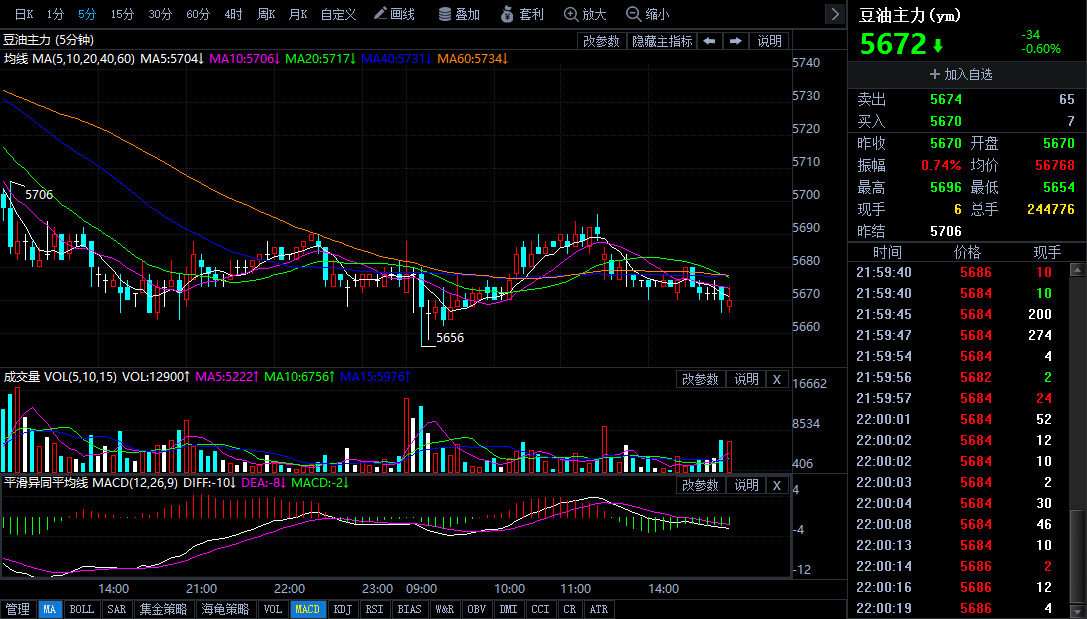This screenshot has width=1087, height=619.
Task: Select the BIAS indicator tab
Action: pyautogui.click(x=409, y=609)
